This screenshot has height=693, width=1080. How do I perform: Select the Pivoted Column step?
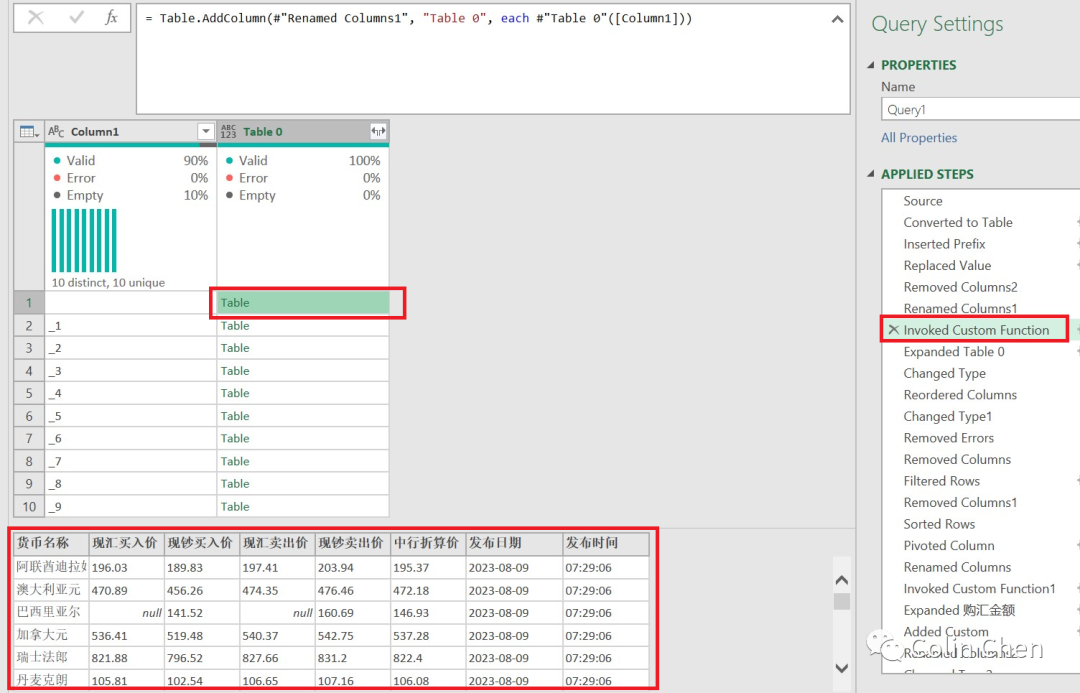948,545
